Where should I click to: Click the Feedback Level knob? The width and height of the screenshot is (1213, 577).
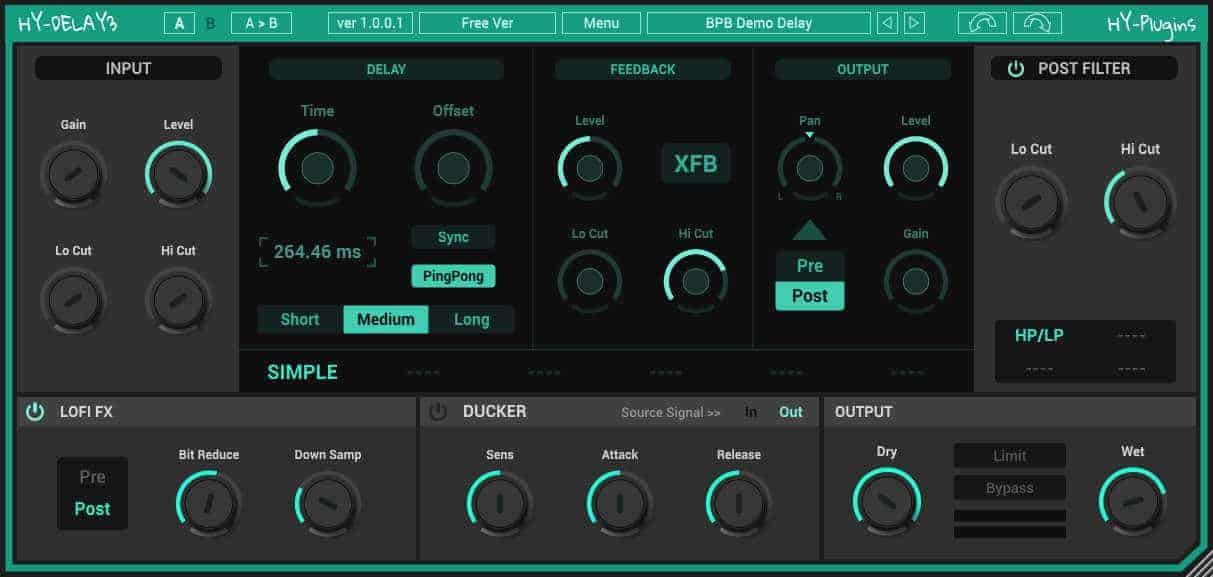pyautogui.click(x=590, y=168)
